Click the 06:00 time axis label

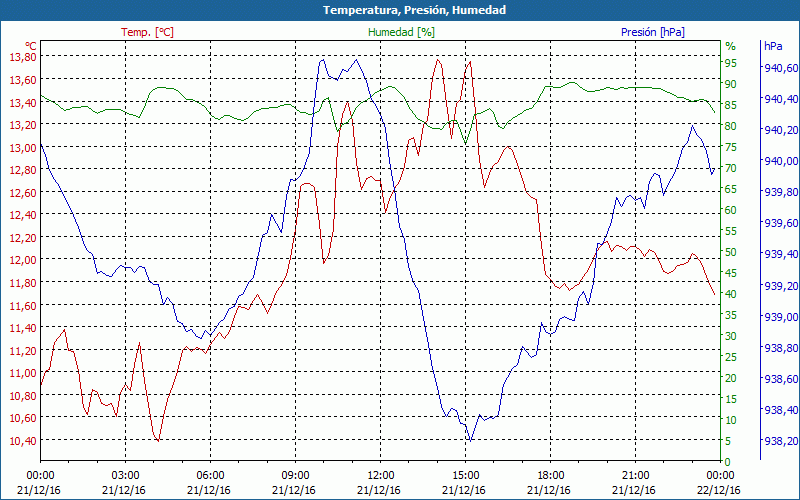tap(210, 474)
